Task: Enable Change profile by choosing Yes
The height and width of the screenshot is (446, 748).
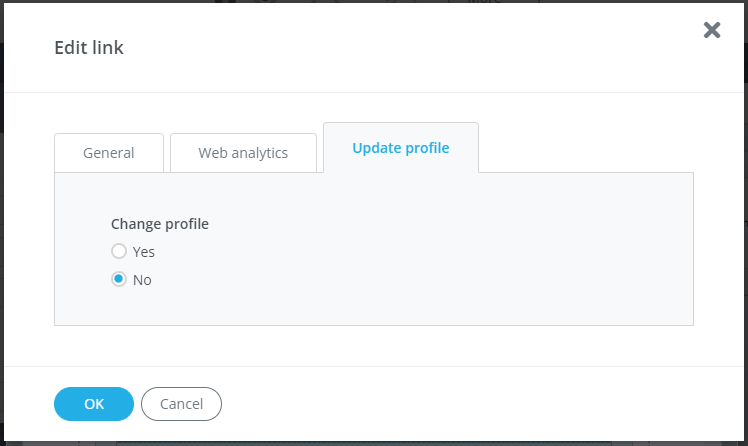Action: 119,251
